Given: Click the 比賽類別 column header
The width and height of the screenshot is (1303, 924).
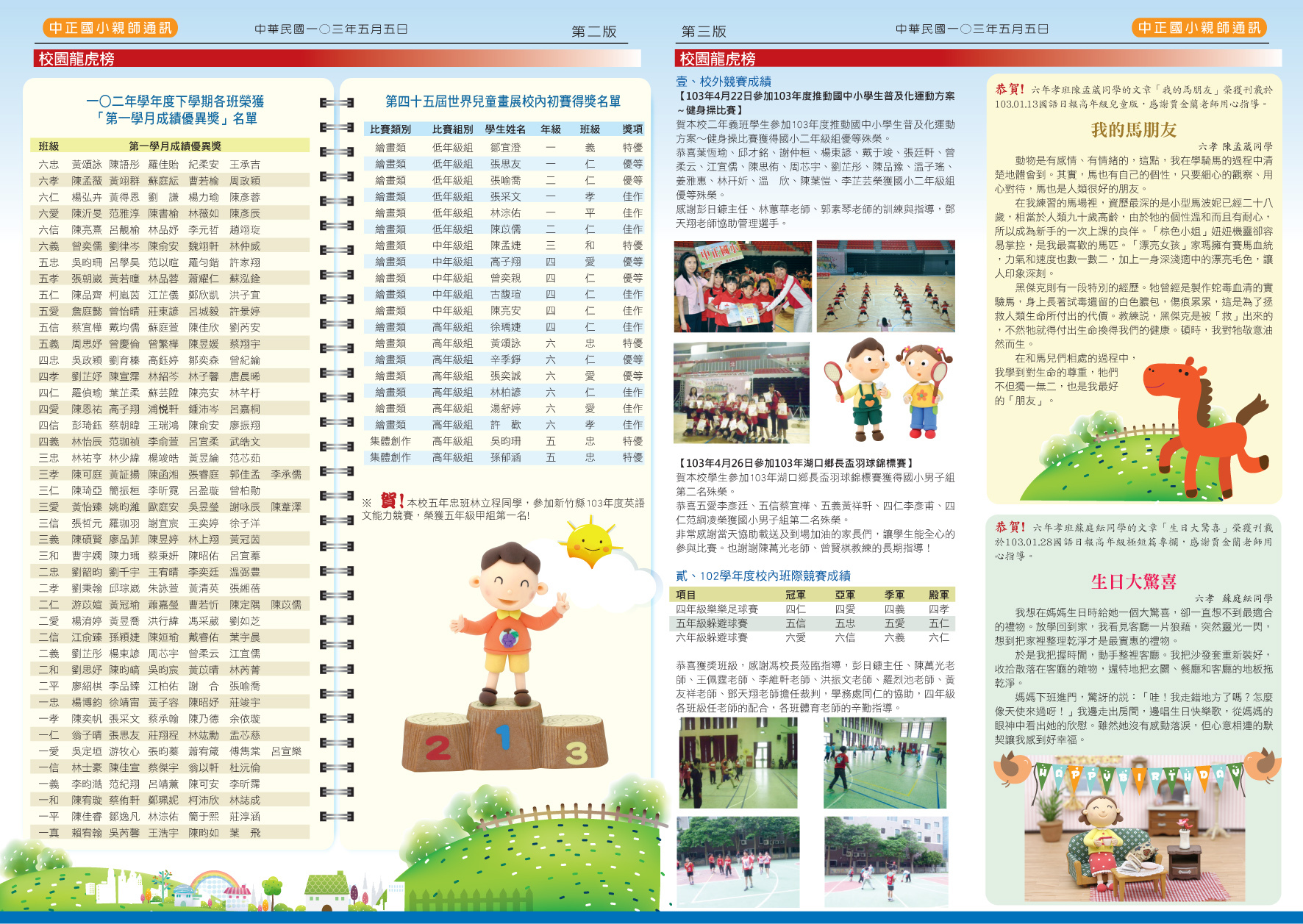Looking at the screenshot, I should (x=390, y=129).
